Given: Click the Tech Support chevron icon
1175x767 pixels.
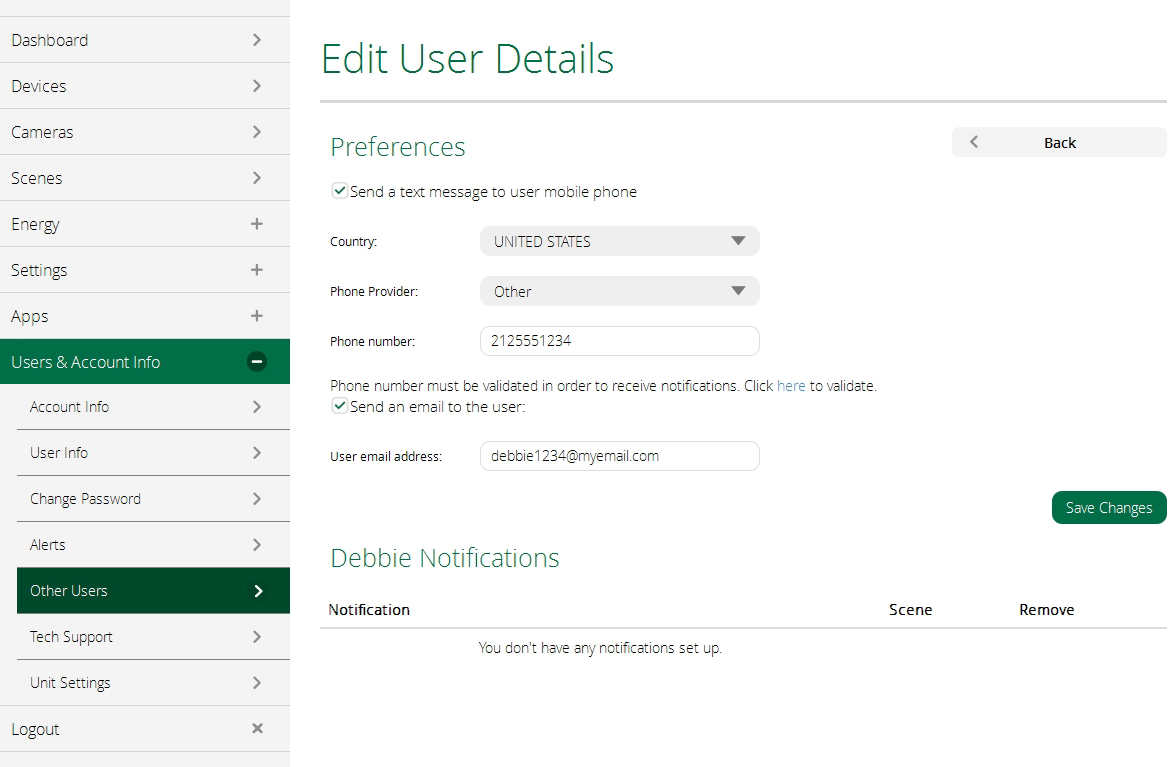Looking at the screenshot, I should click(x=257, y=637).
